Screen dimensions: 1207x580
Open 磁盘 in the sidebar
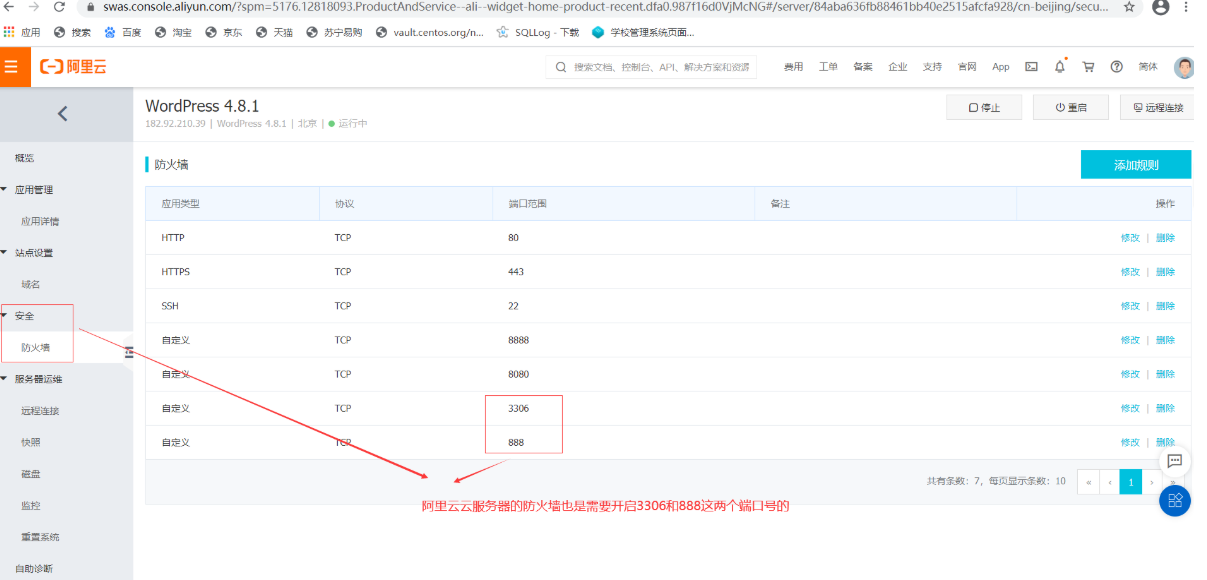point(31,474)
